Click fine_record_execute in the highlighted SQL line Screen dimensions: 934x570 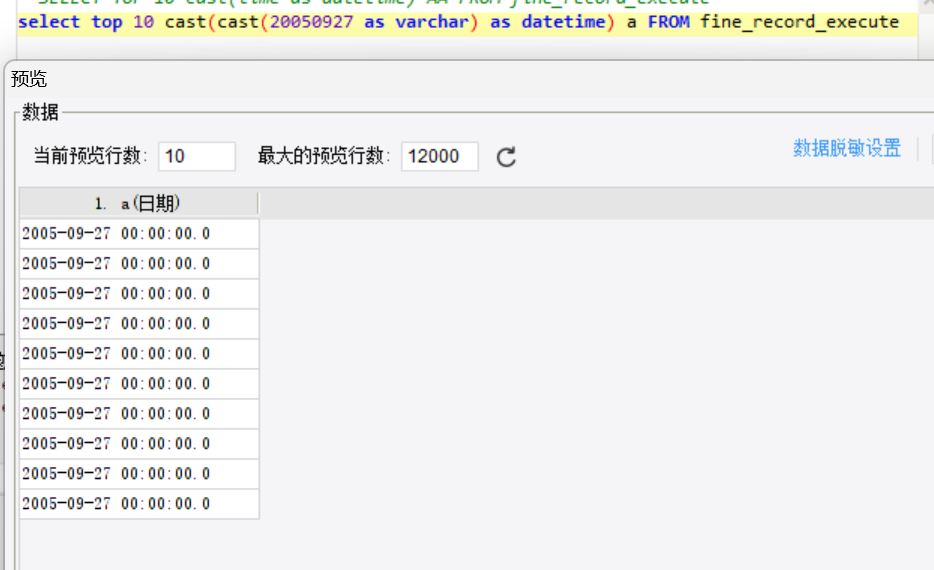[799, 22]
